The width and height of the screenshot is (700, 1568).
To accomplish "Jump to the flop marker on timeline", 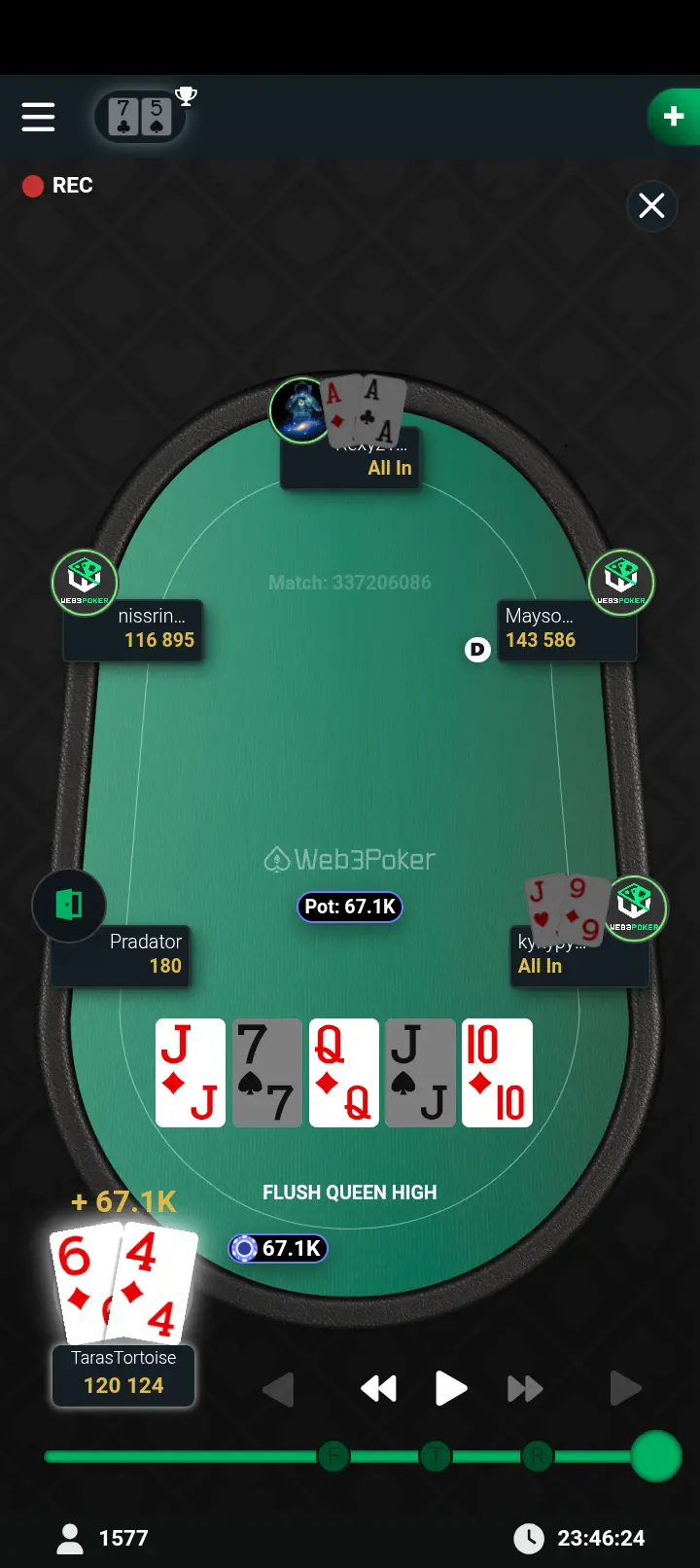I will click(x=333, y=1456).
